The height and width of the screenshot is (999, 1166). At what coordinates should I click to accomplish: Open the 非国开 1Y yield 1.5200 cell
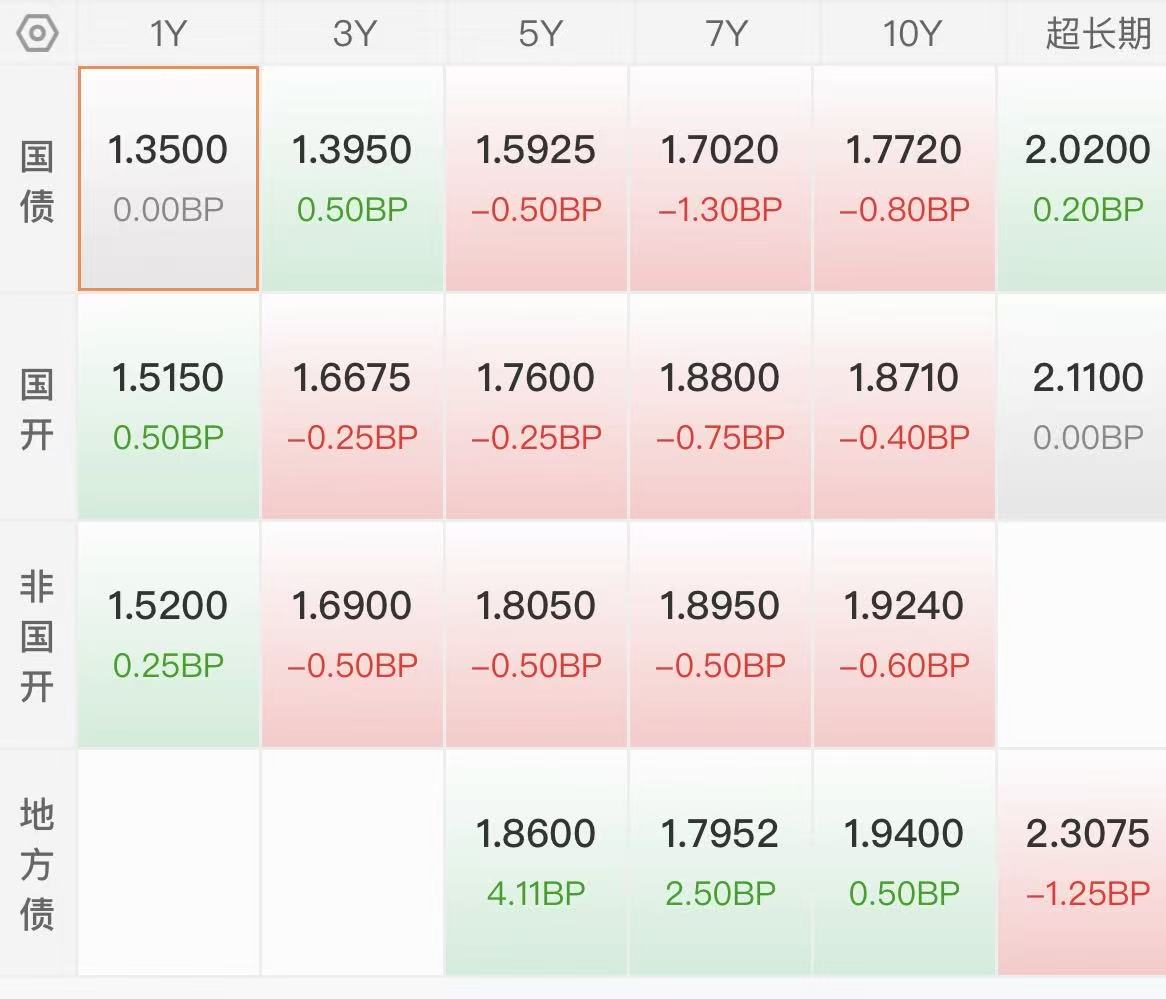(x=168, y=634)
